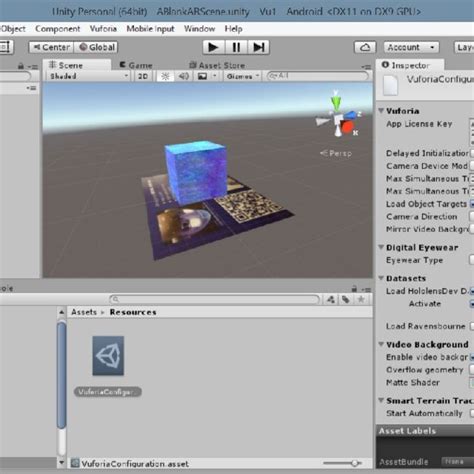Toggle 2D scene view mode
The width and height of the screenshot is (474, 474).
pos(143,76)
